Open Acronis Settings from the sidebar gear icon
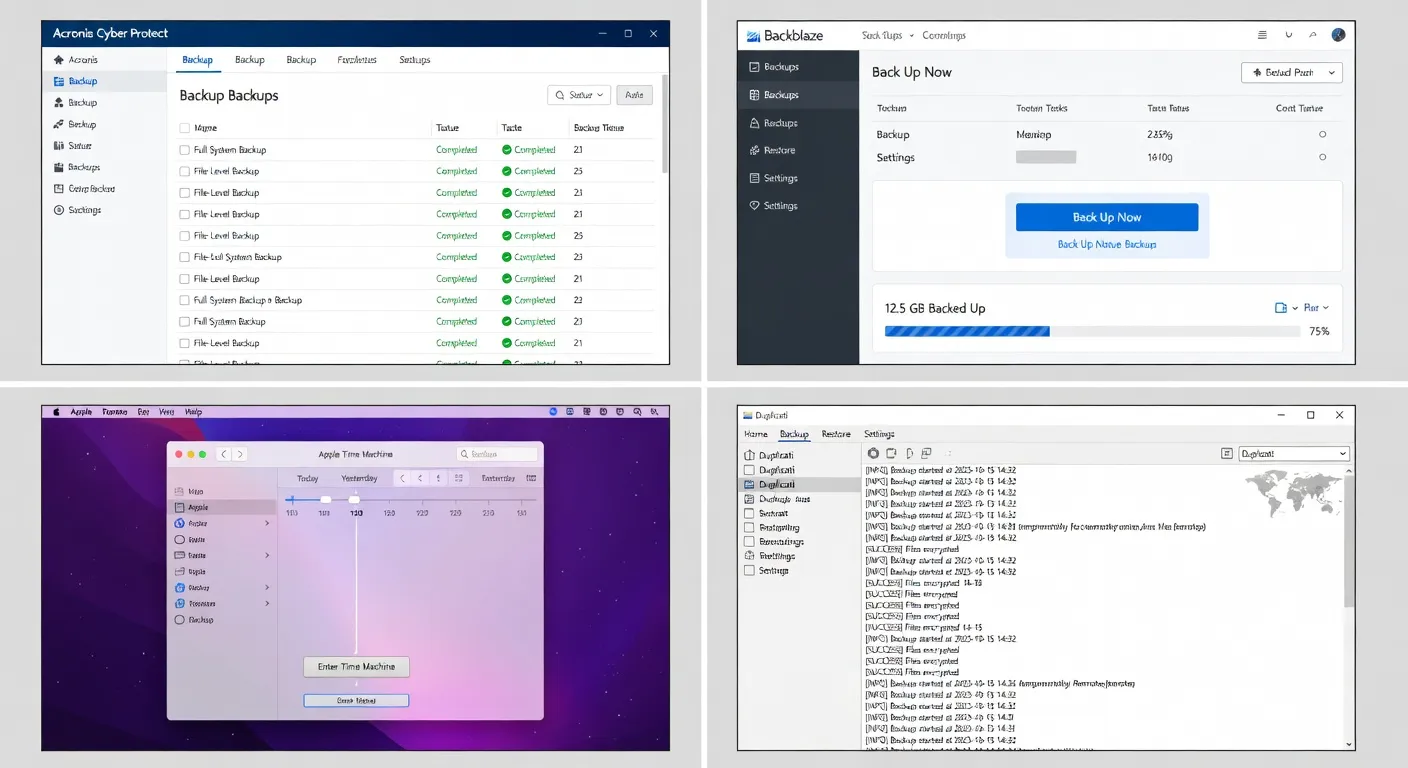Screen dimensions: 1408x768 60,209
